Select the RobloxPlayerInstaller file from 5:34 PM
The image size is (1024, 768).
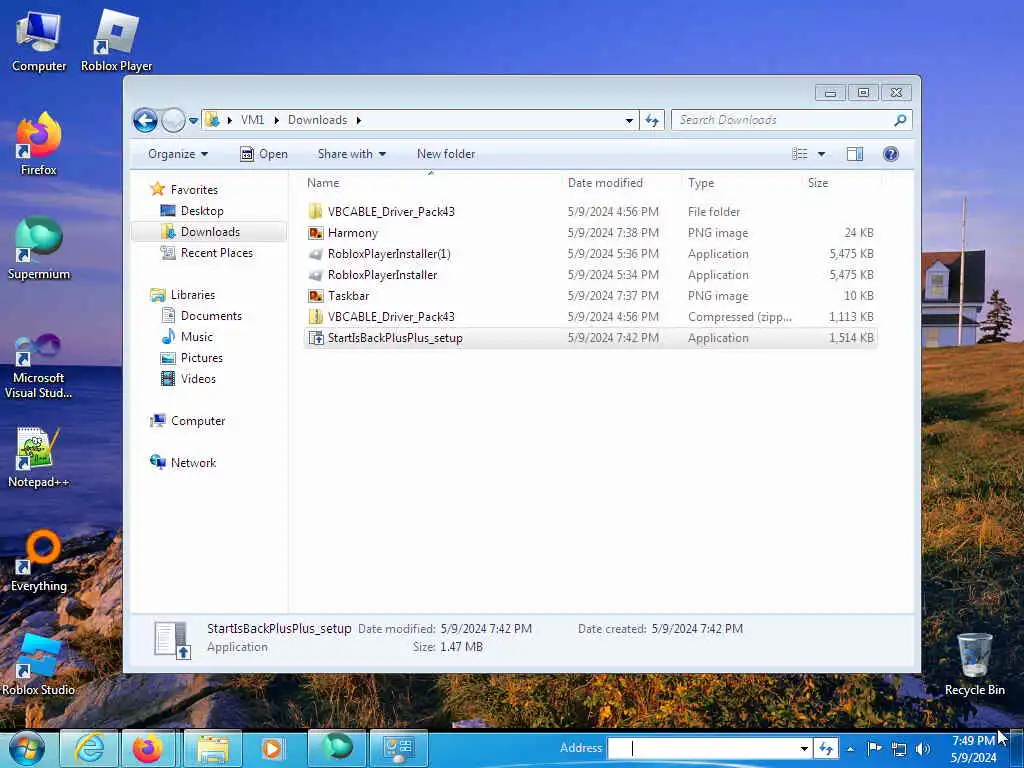click(590, 275)
